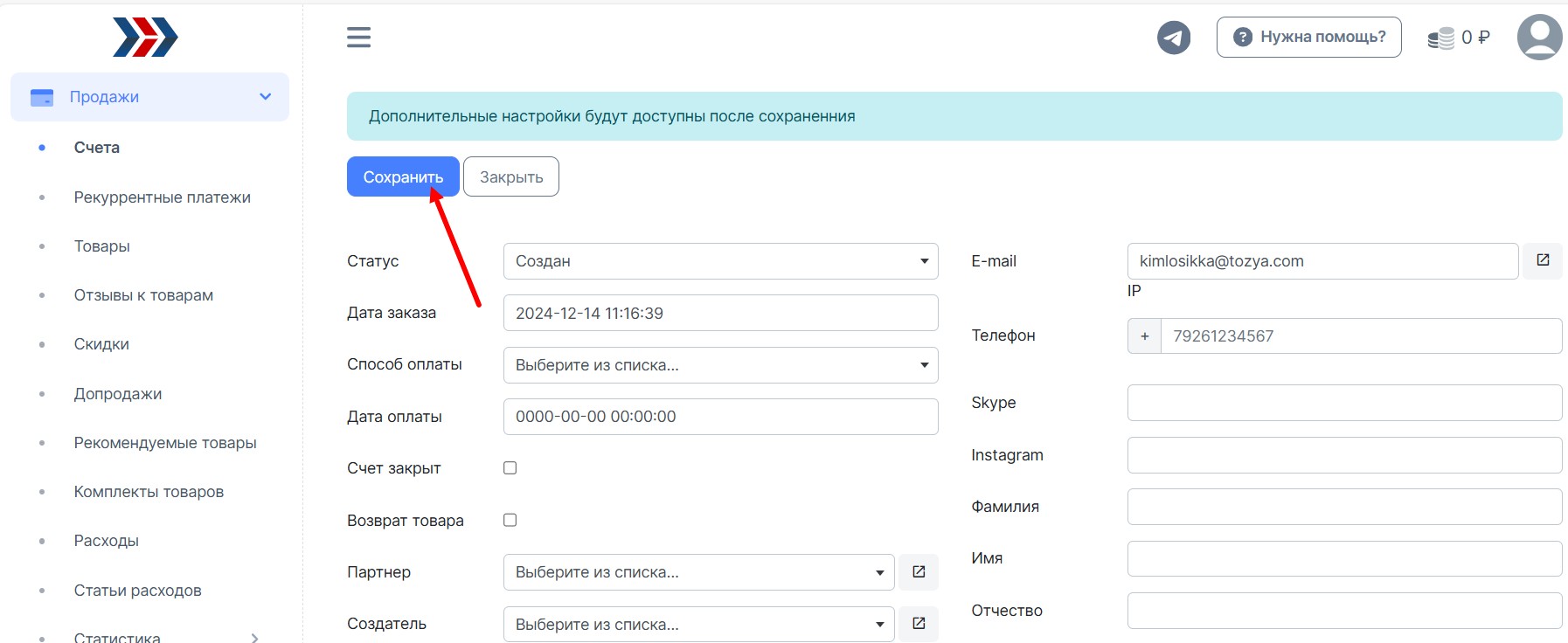Open Комплекты товаров menu item
Image resolution: width=1568 pixels, height=643 pixels.
click(149, 492)
